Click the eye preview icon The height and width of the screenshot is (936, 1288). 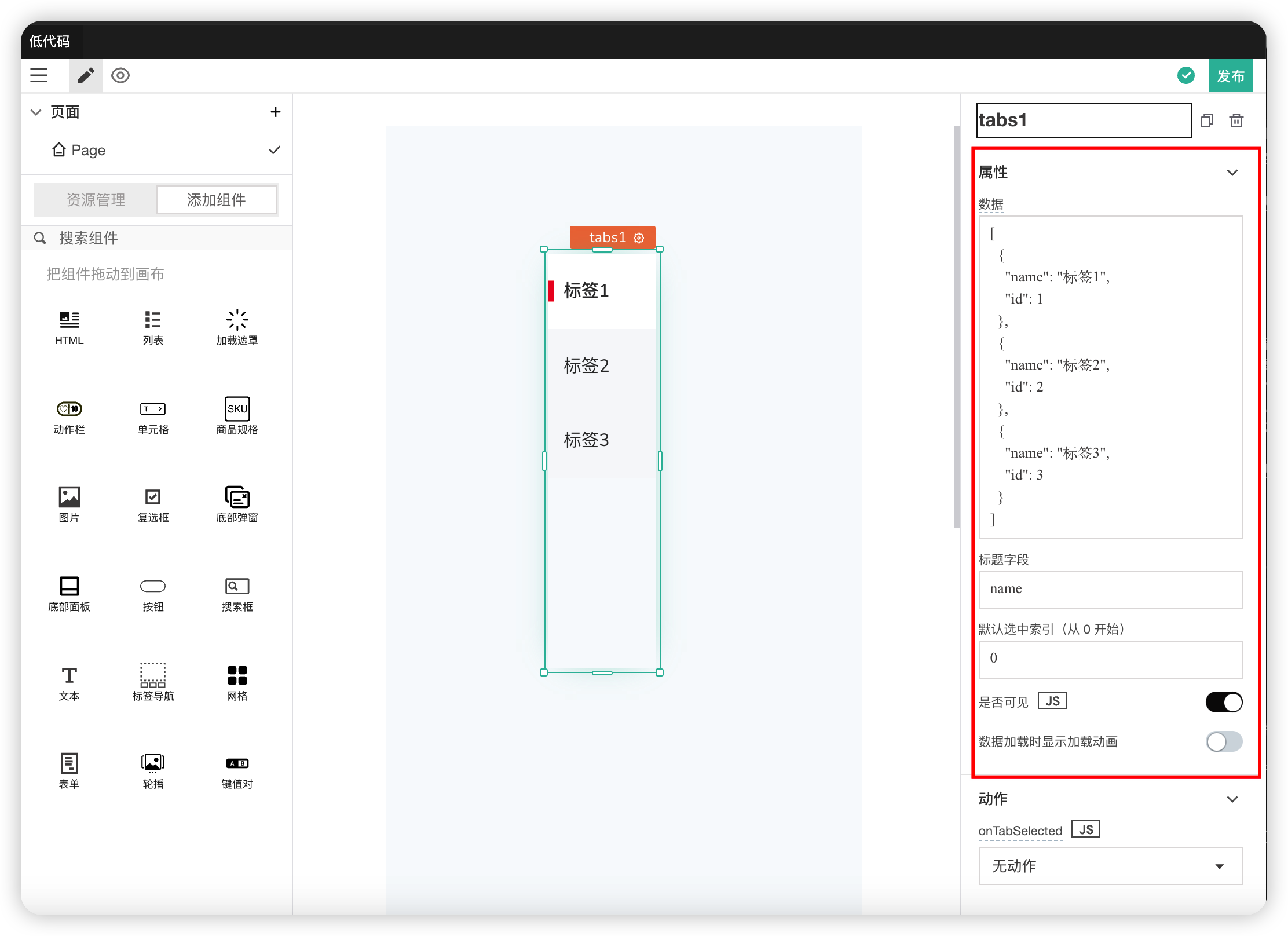(120, 75)
